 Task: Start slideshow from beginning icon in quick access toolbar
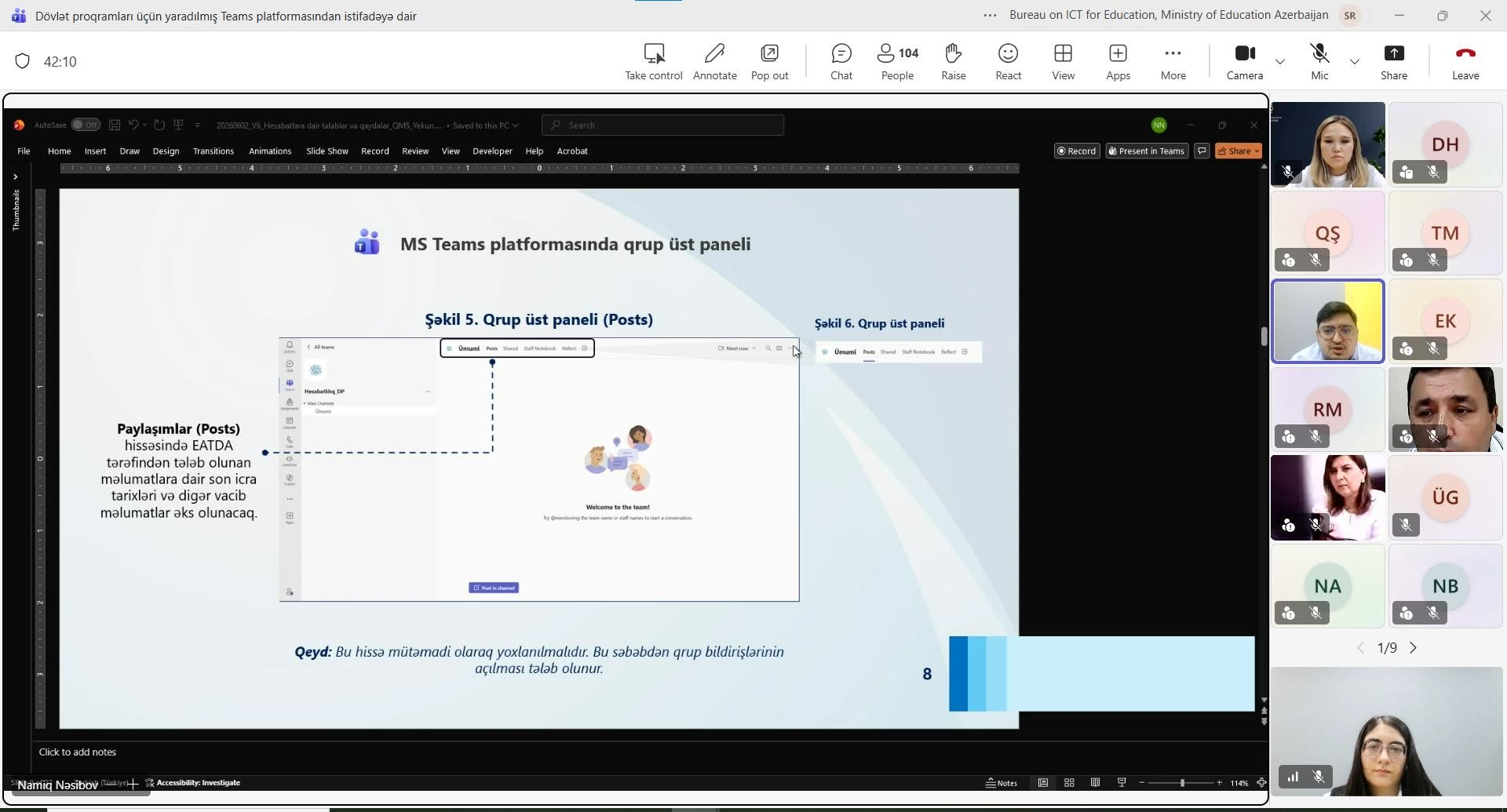click(x=179, y=125)
